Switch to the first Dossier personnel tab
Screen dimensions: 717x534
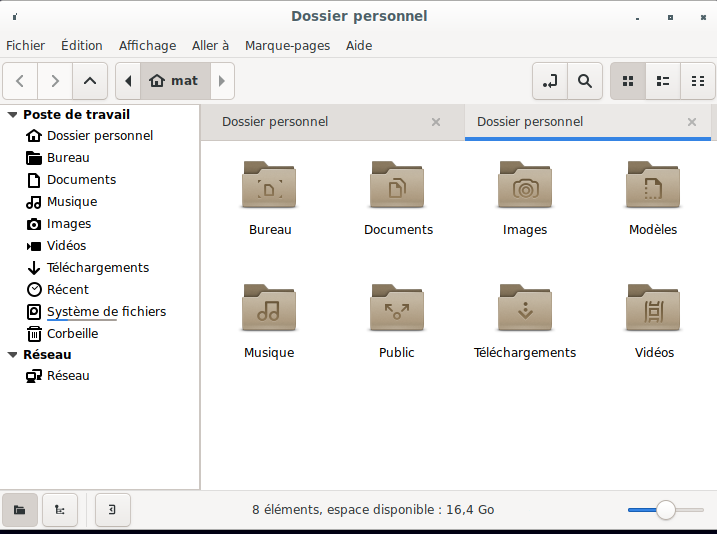coord(275,122)
